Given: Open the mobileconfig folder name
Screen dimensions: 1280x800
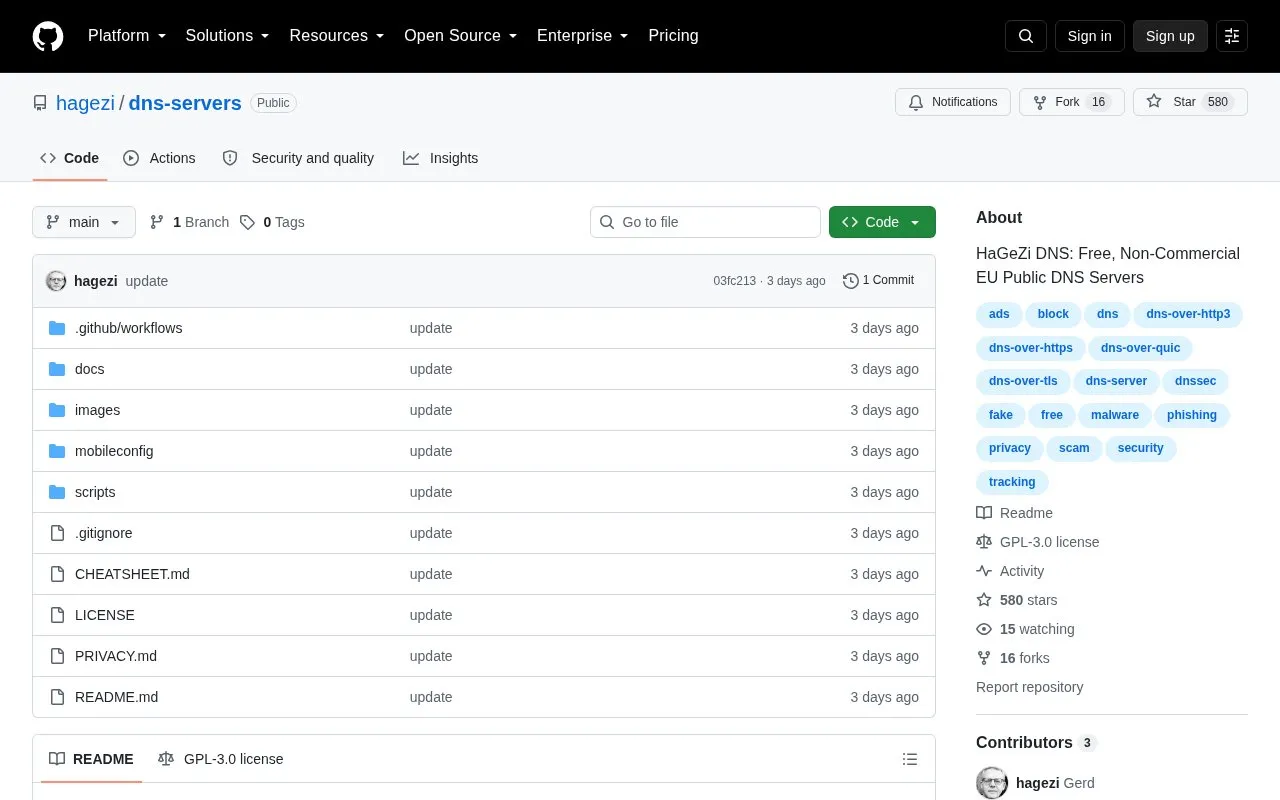Looking at the screenshot, I should [114, 451].
